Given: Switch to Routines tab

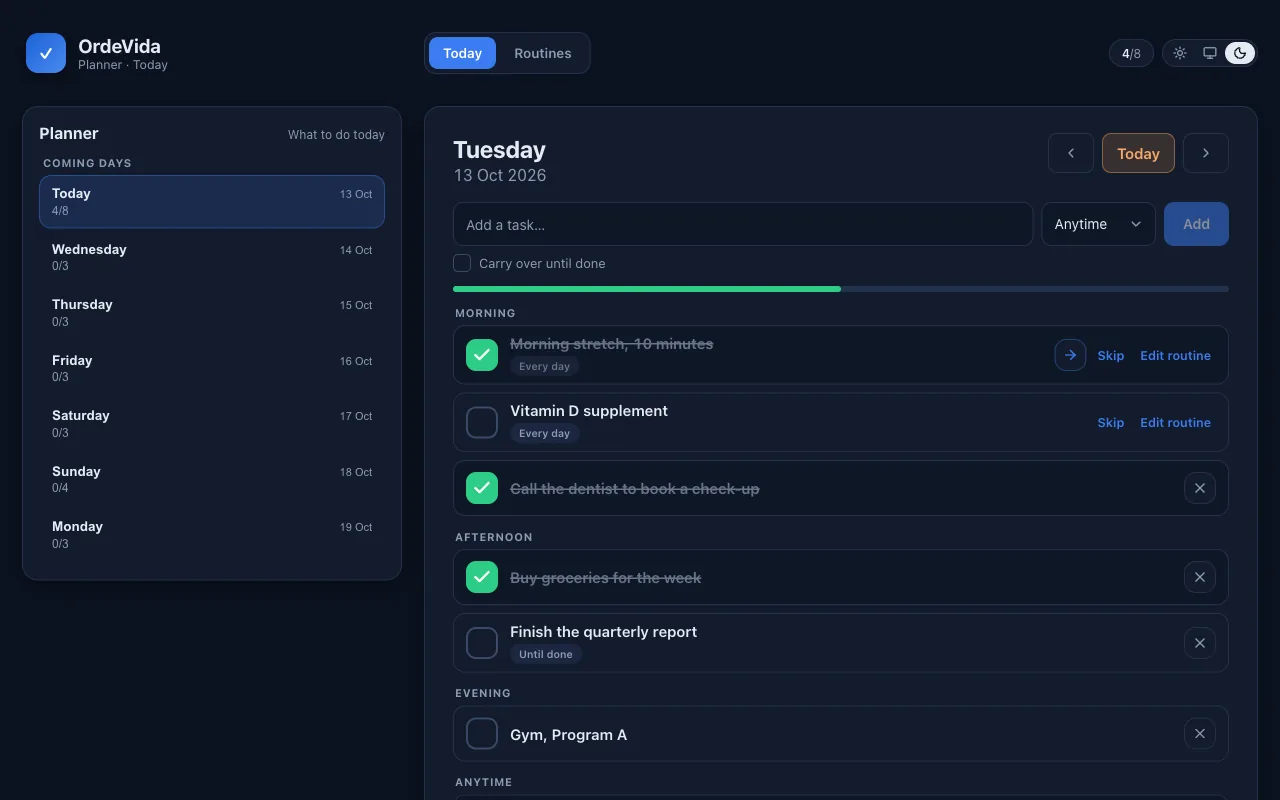Looking at the screenshot, I should [x=543, y=53].
